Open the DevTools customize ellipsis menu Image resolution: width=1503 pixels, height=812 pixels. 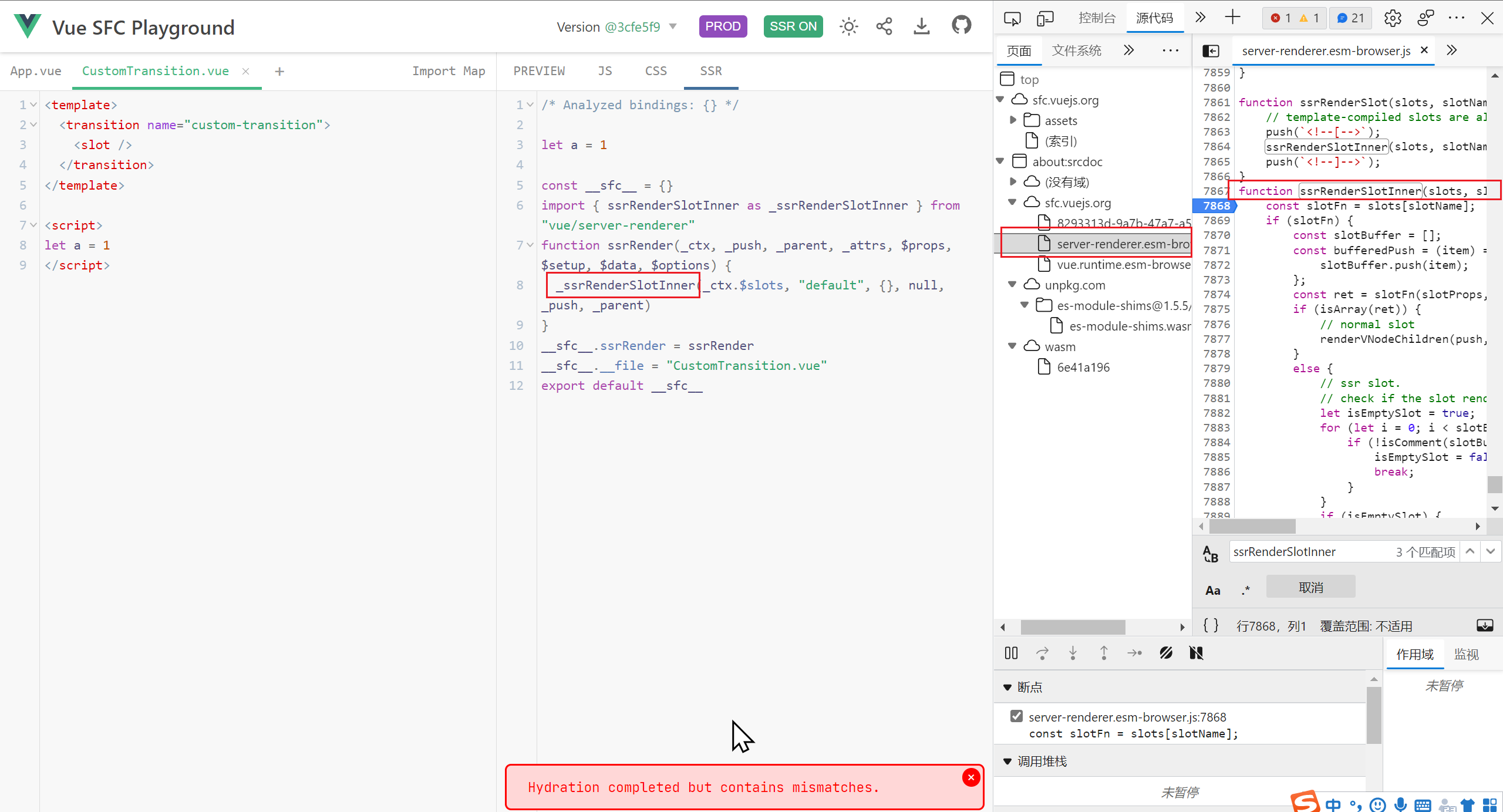point(1457,18)
